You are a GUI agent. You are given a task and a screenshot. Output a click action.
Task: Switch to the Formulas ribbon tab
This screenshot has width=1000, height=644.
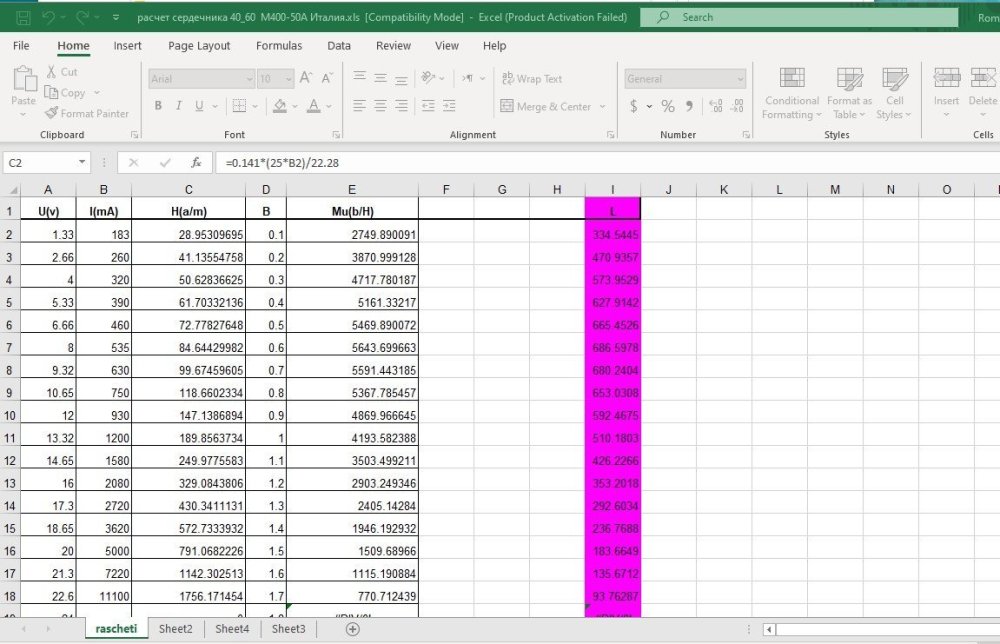[x=278, y=45]
